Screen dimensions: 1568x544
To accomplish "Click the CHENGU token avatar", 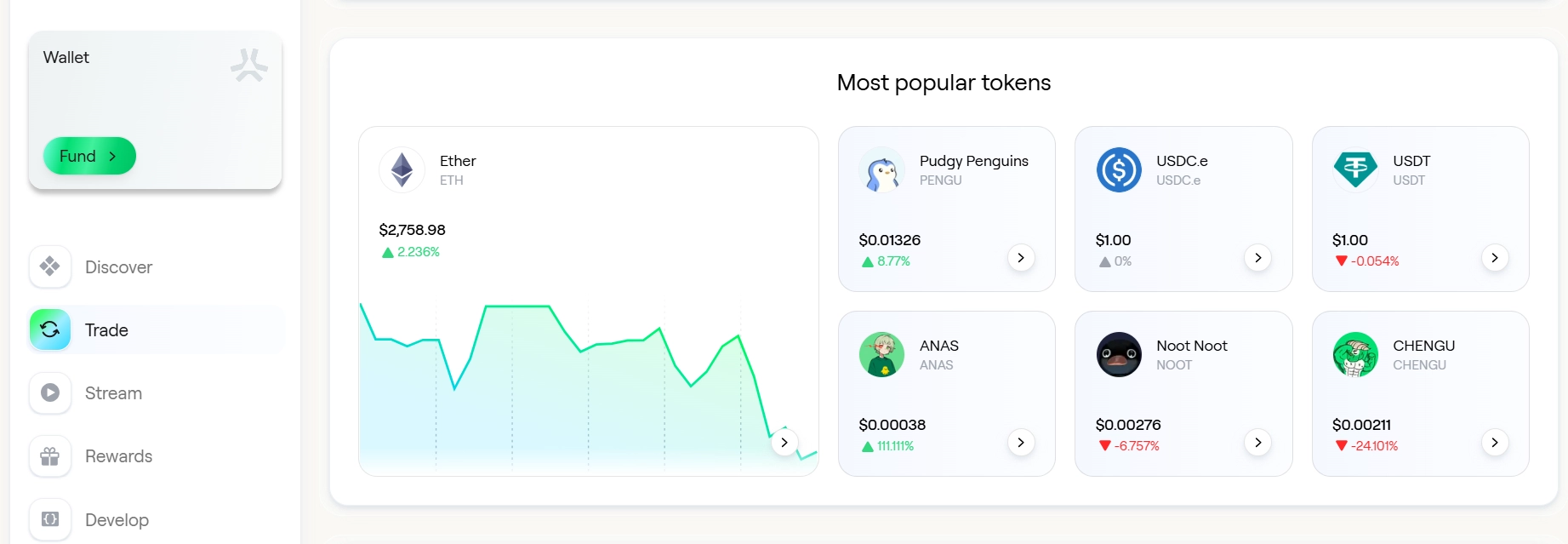I will point(1355,354).
